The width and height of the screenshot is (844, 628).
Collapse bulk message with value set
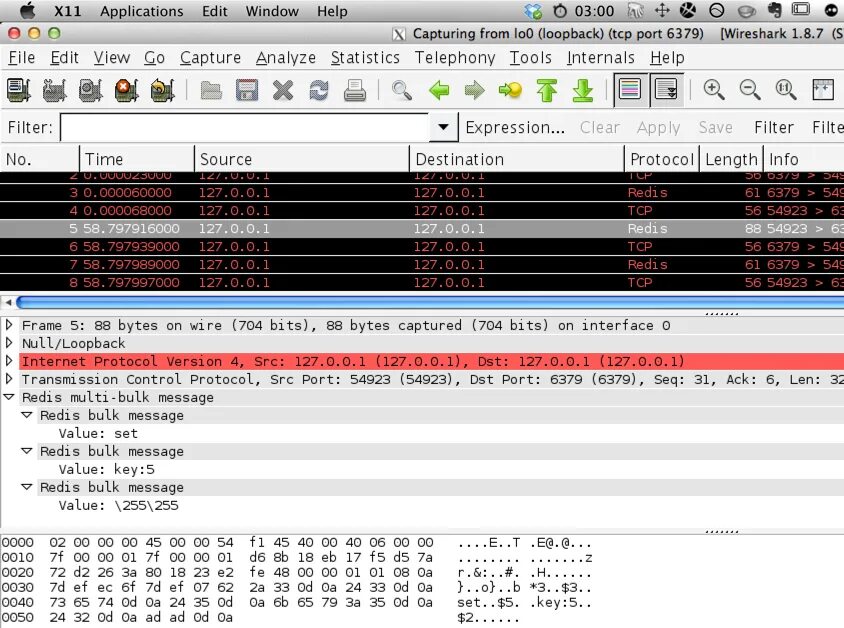pos(26,415)
